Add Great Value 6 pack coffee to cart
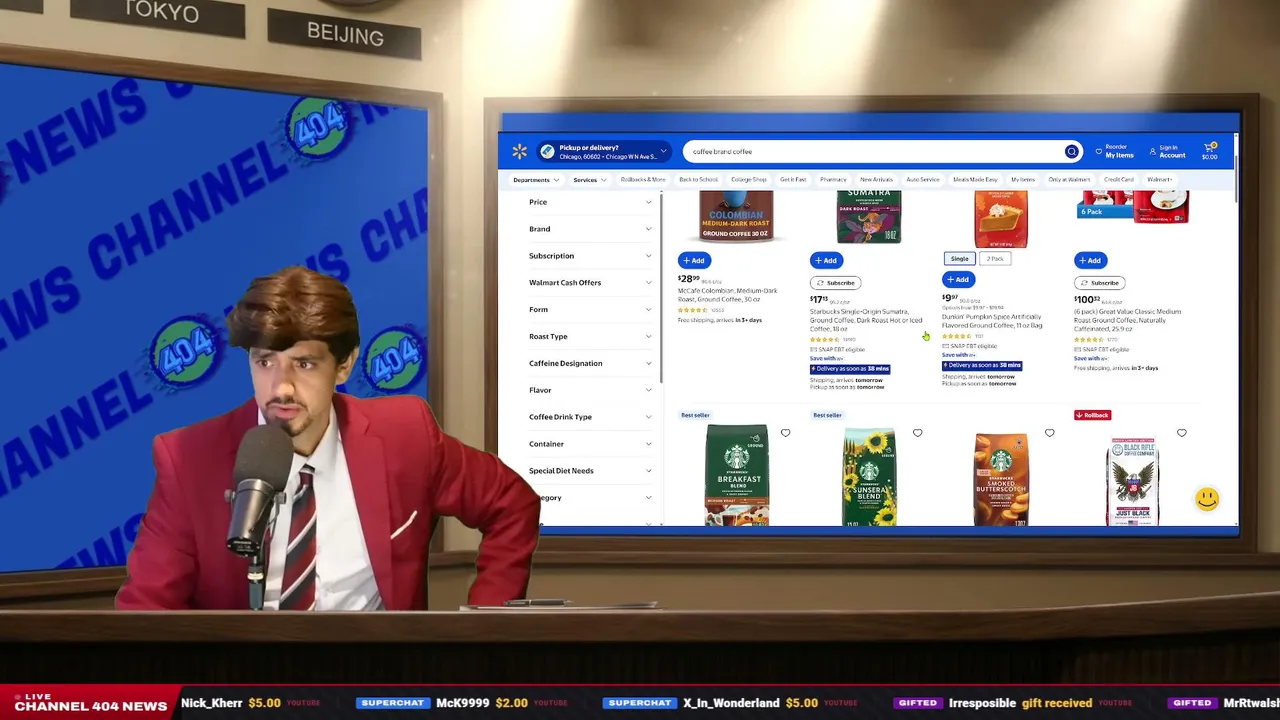This screenshot has width=1280, height=720. pos(1090,261)
